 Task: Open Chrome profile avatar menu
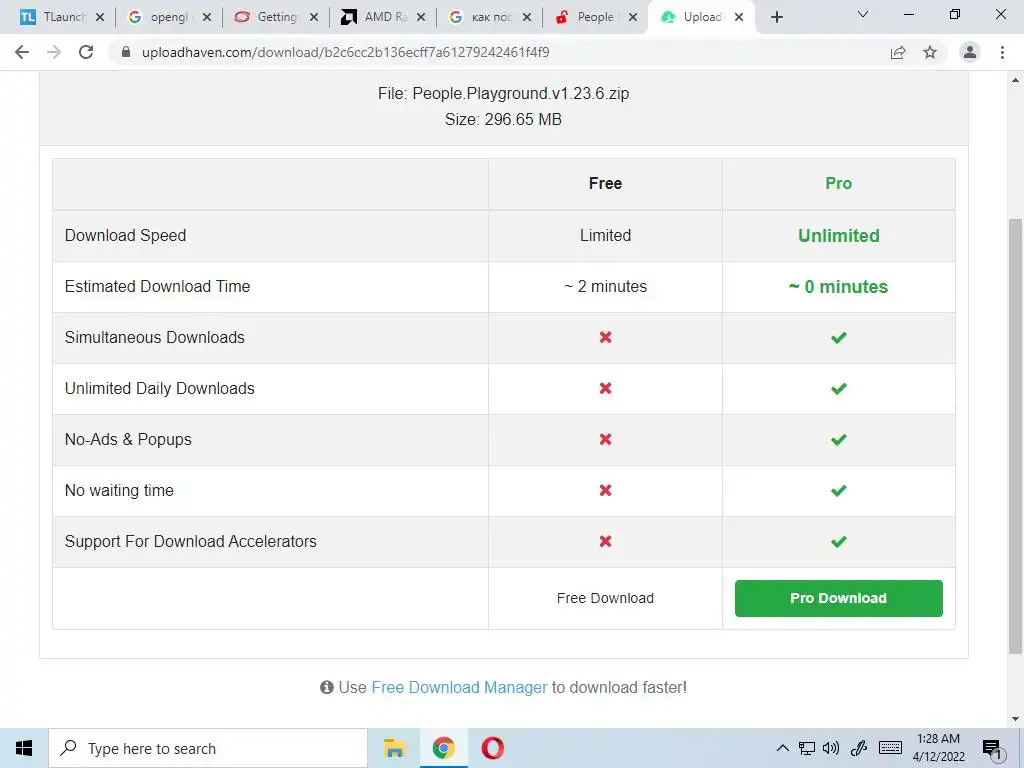[970, 52]
